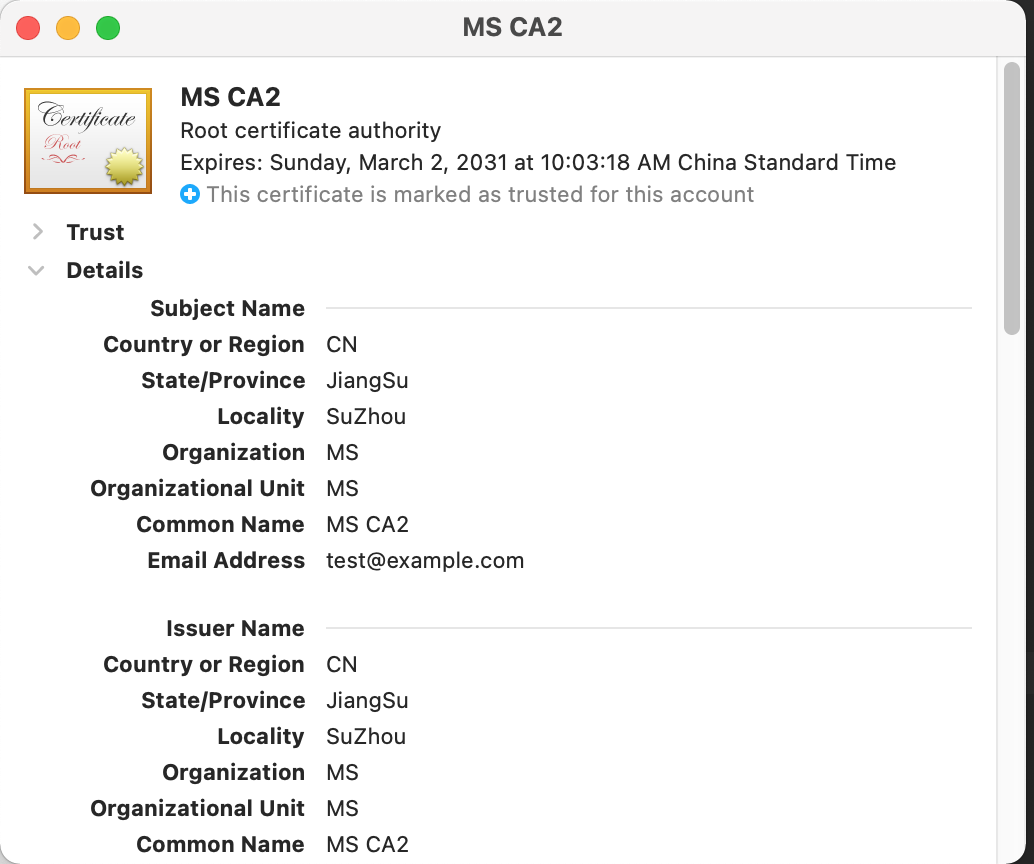Image resolution: width=1034 pixels, height=864 pixels.
Task: Select the test@example.com email address value
Action: click(x=425, y=560)
